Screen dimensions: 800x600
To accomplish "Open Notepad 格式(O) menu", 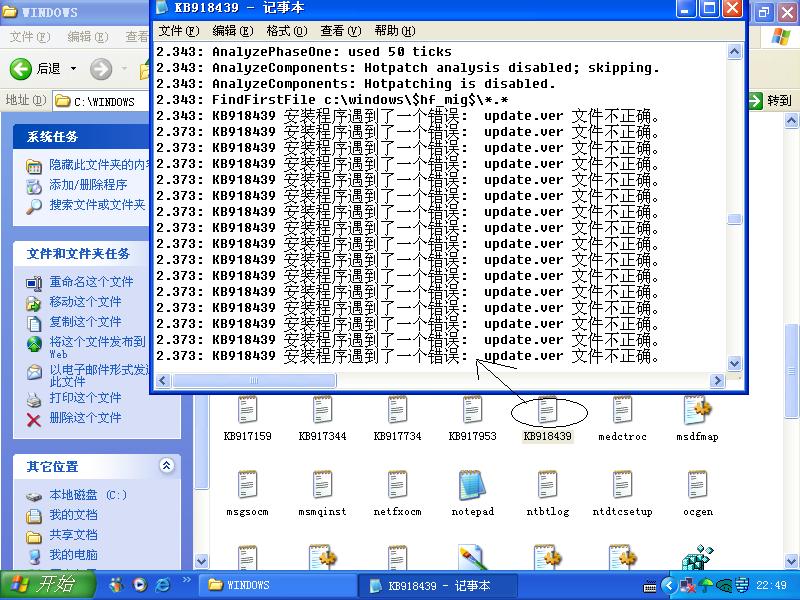I will [x=287, y=31].
